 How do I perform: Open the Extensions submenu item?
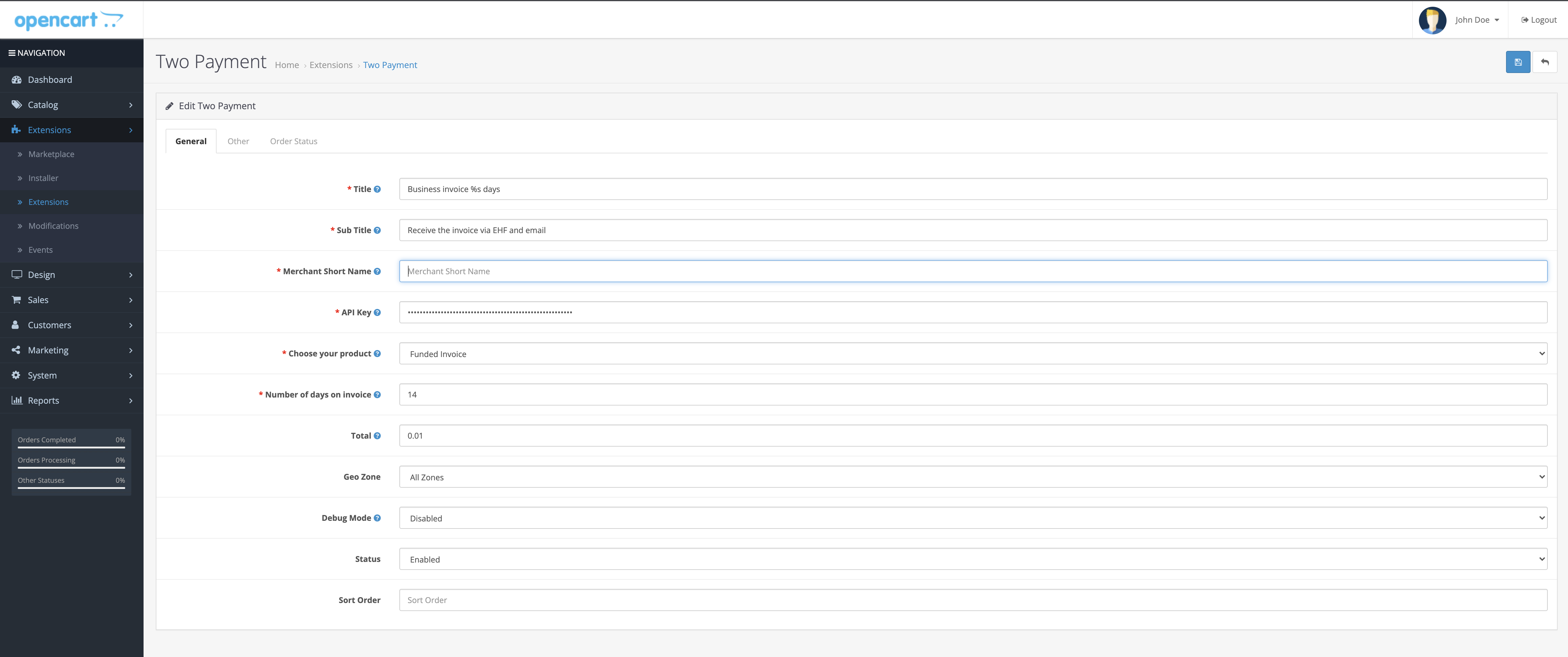pyautogui.click(x=48, y=202)
